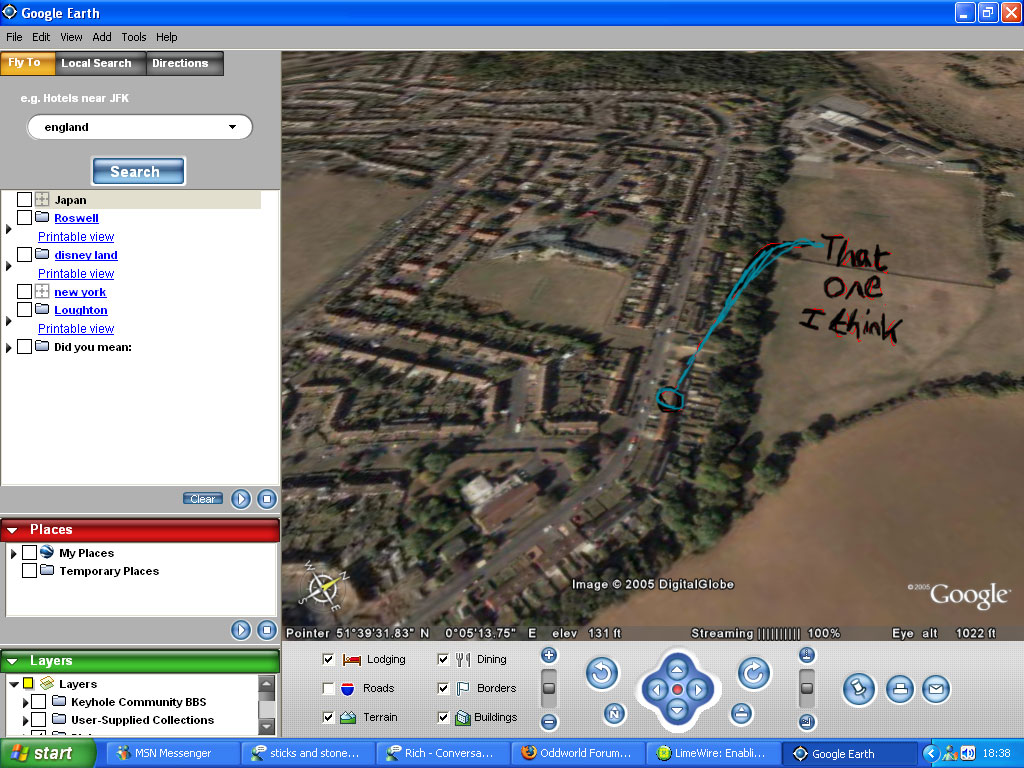Click the add placemark pushpin icon
The width and height of the screenshot is (1024, 768).
(859, 688)
